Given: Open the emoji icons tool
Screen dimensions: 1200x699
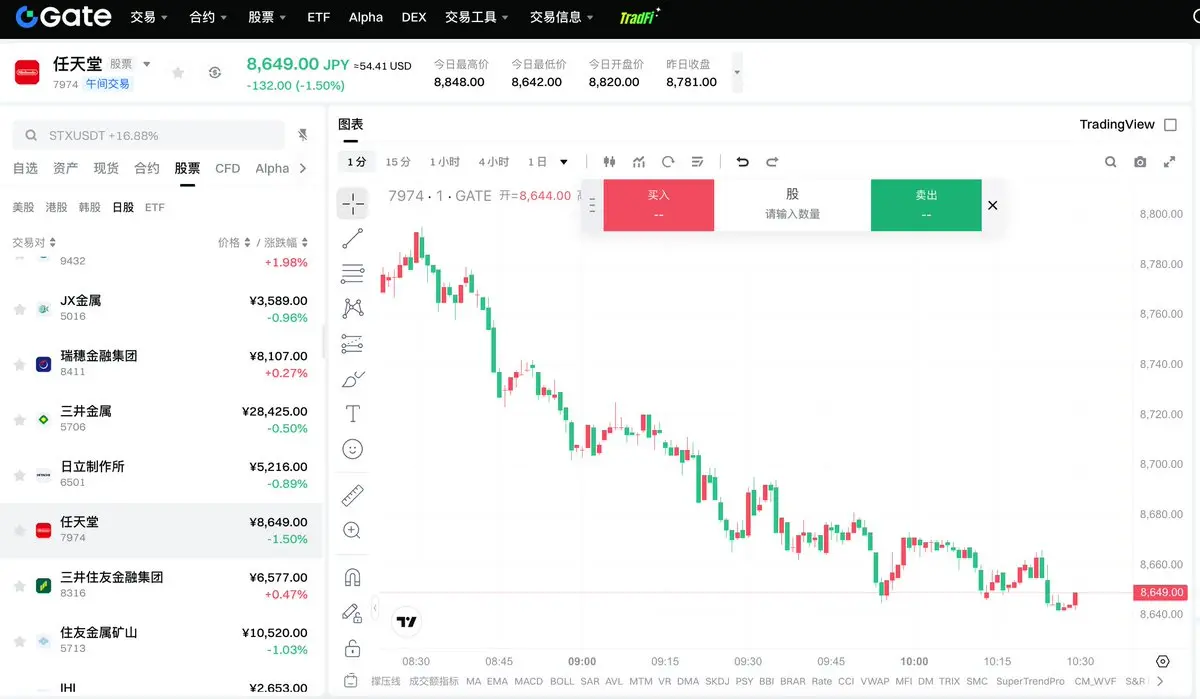Looking at the screenshot, I should (x=352, y=449).
